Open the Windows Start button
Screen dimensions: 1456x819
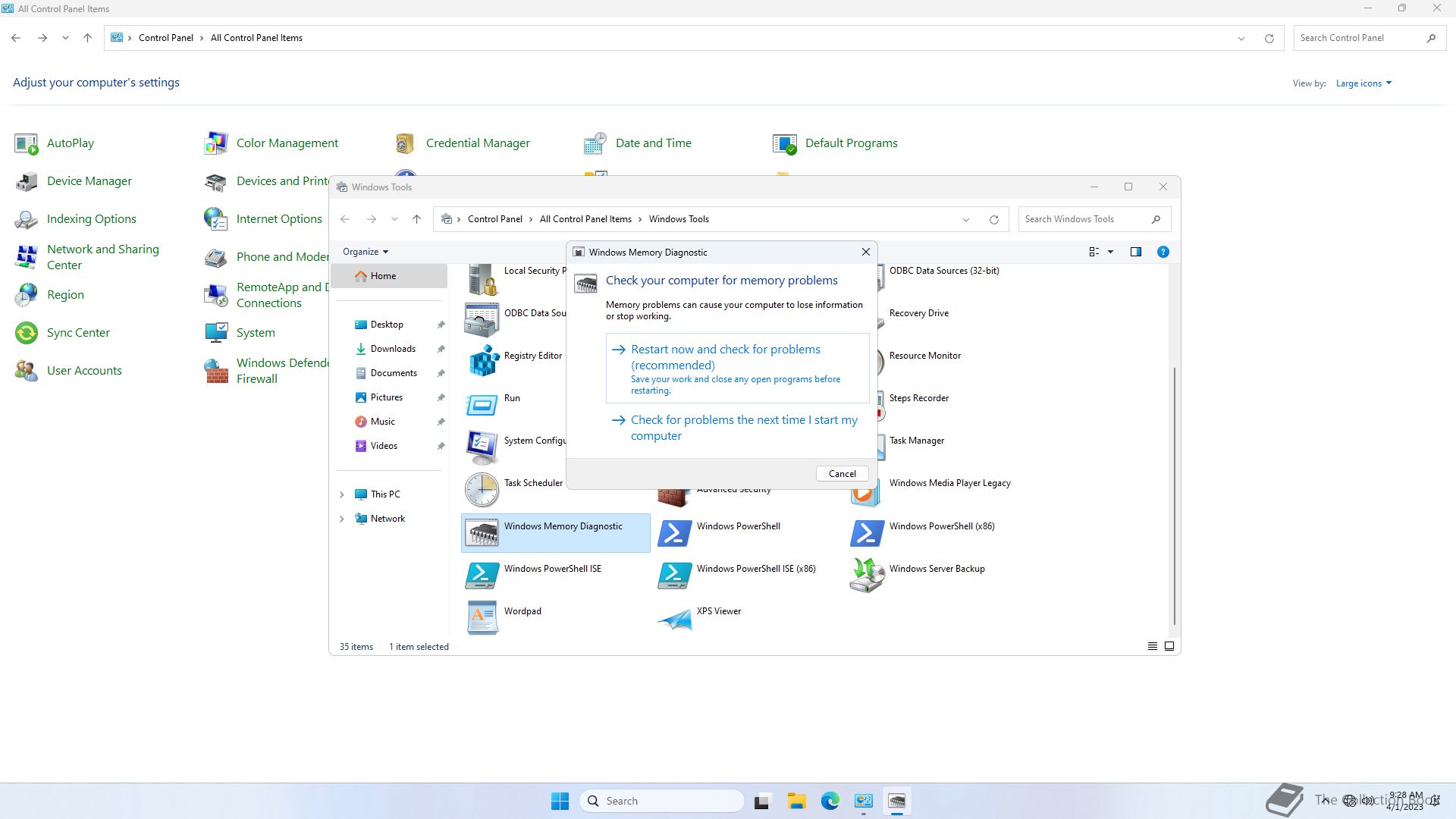pyautogui.click(x=560, y=801)
